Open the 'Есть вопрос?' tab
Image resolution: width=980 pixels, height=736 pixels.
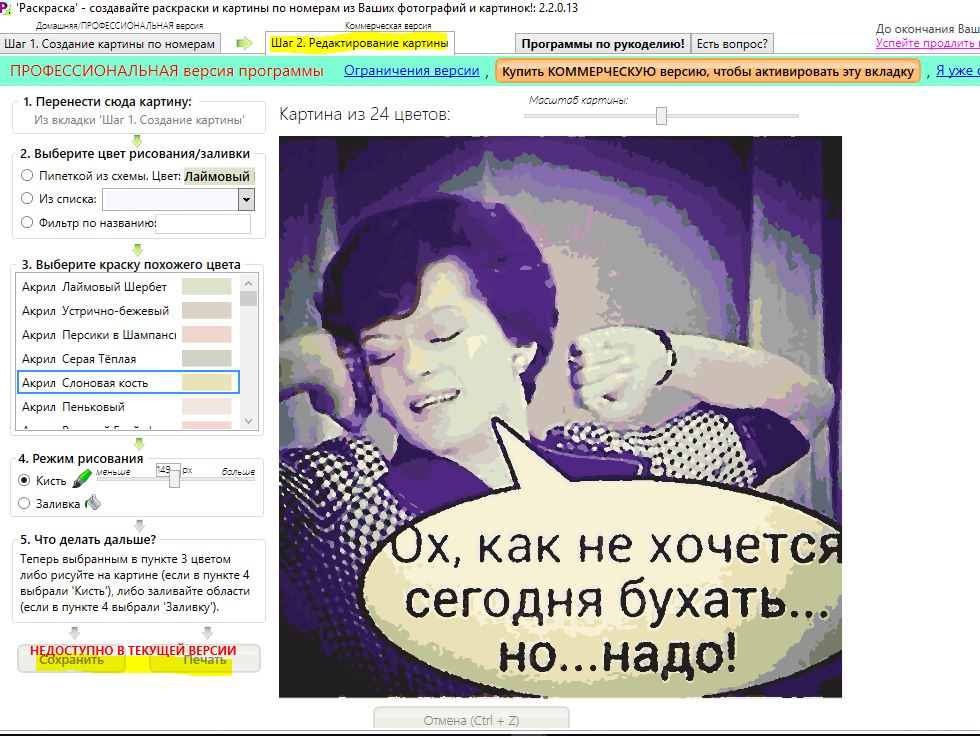(x=732, y=44)
